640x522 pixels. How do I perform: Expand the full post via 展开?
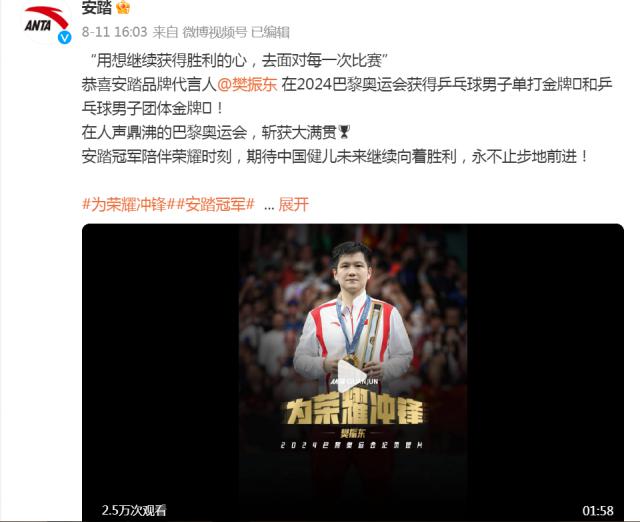pos(293,204)
